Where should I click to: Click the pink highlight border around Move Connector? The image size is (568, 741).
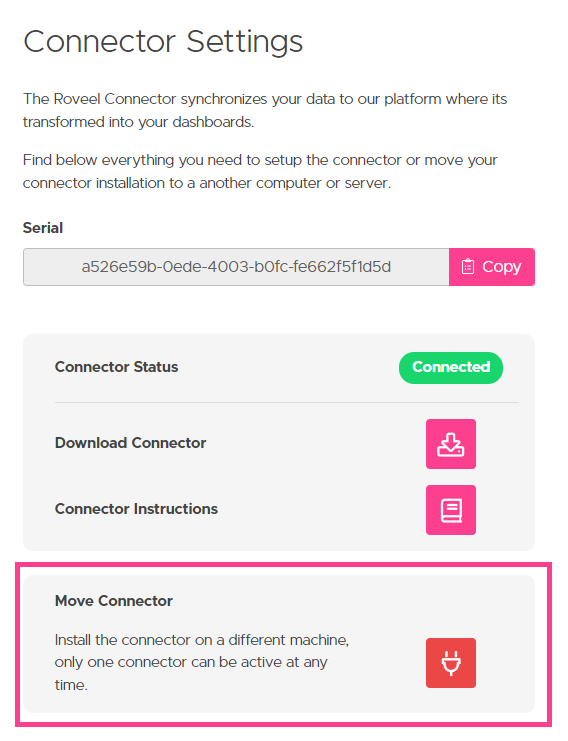click(x=284, y=564)
